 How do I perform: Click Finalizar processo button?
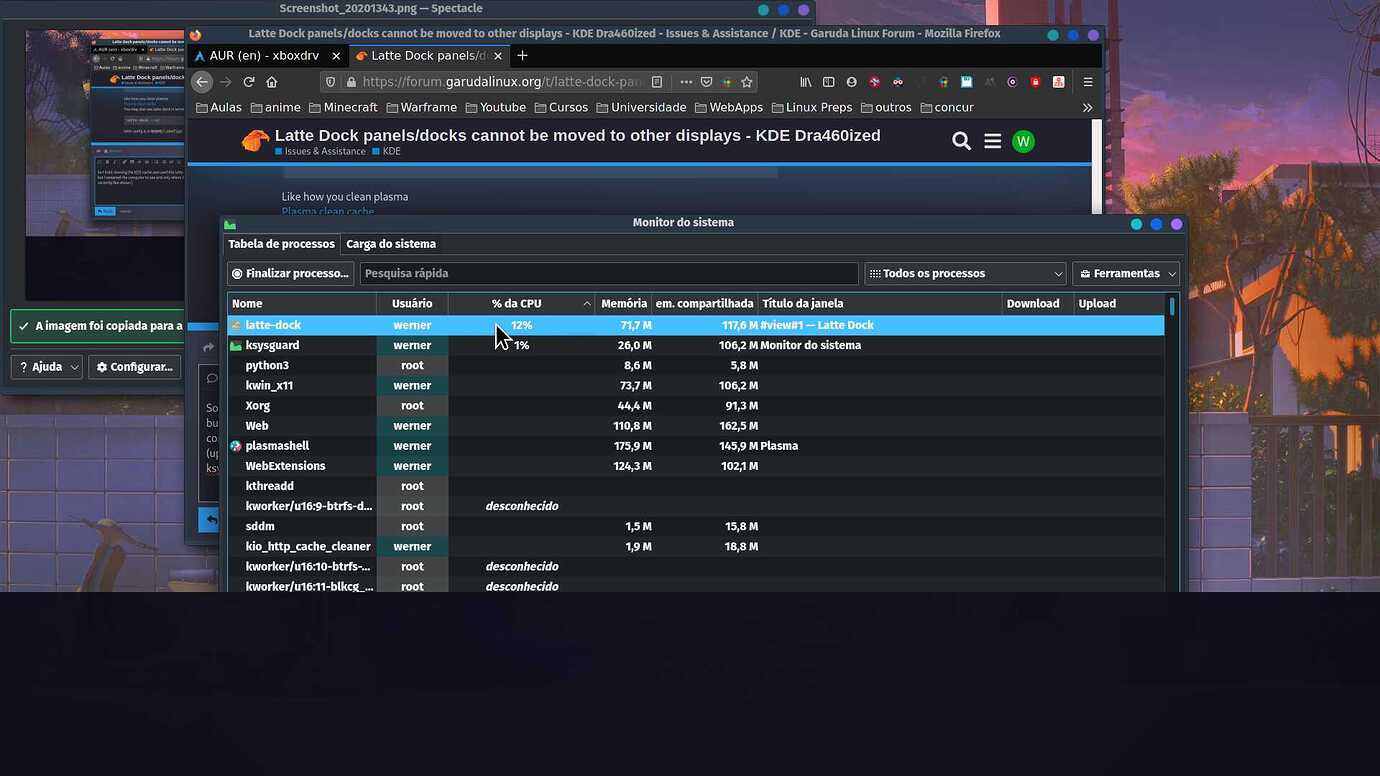(291, 273)
